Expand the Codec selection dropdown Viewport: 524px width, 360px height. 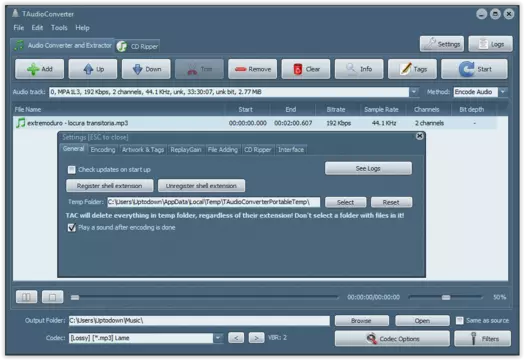point(218,338)
